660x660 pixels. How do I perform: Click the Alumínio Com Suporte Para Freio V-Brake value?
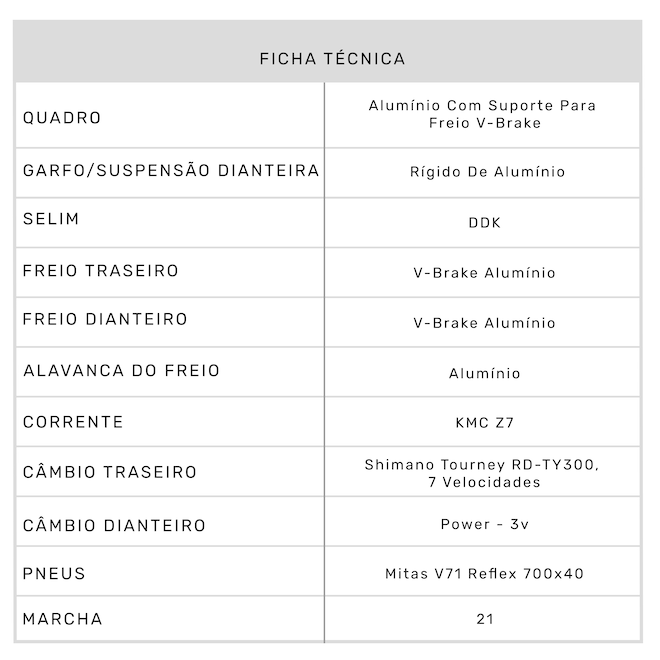coord(484,114)
